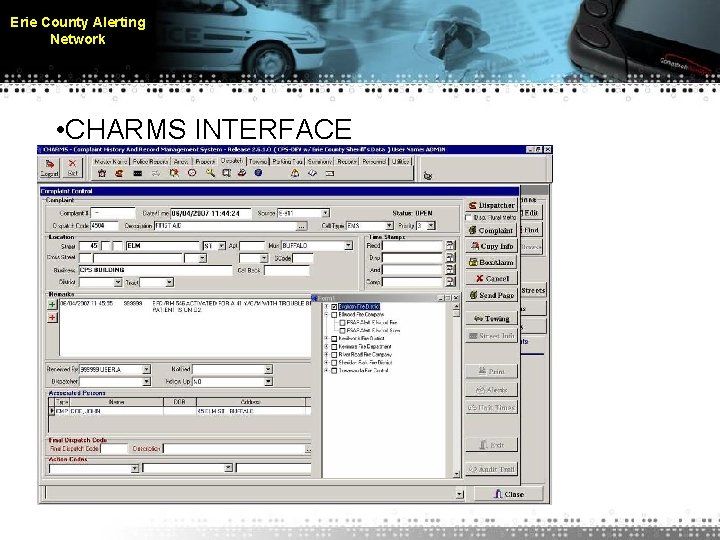Screen dimensions: 720x540
Task: Click the up arrow of the fire district list scrollbar
Action: pyautogui.click(x=456, y=306)
